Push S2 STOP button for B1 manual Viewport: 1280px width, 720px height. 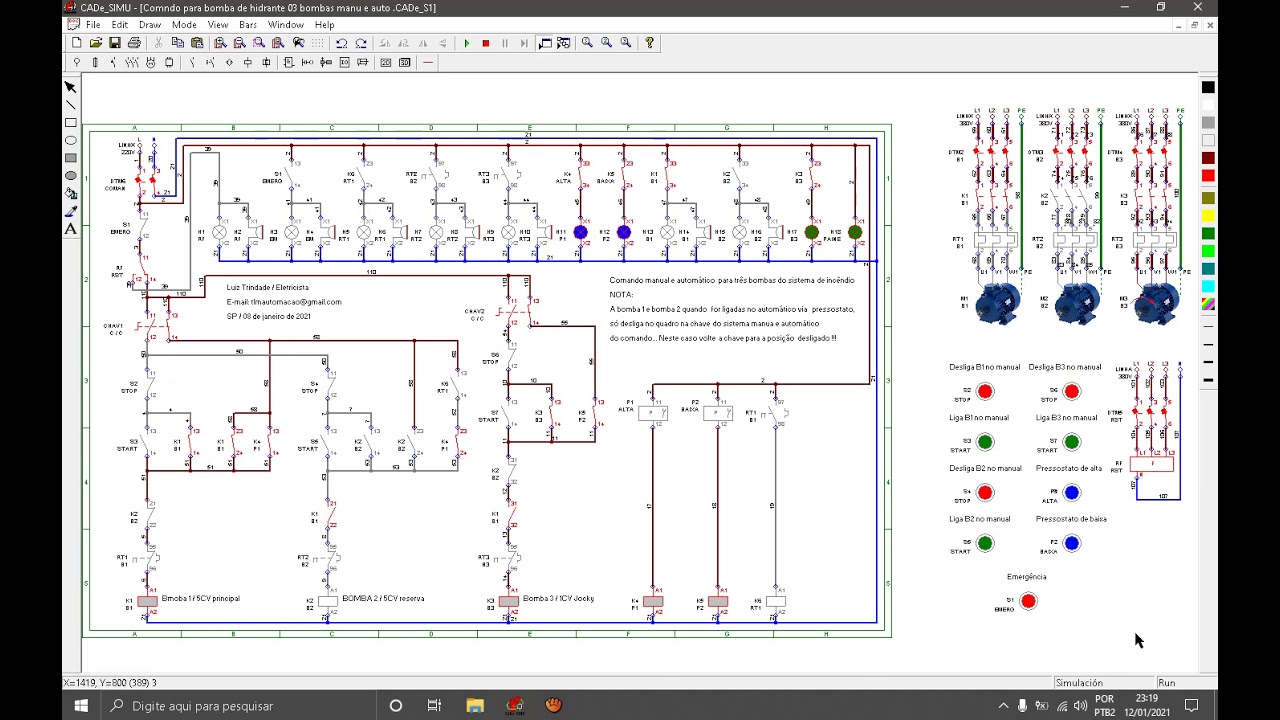pyautogui.click(x=985, y=391)
